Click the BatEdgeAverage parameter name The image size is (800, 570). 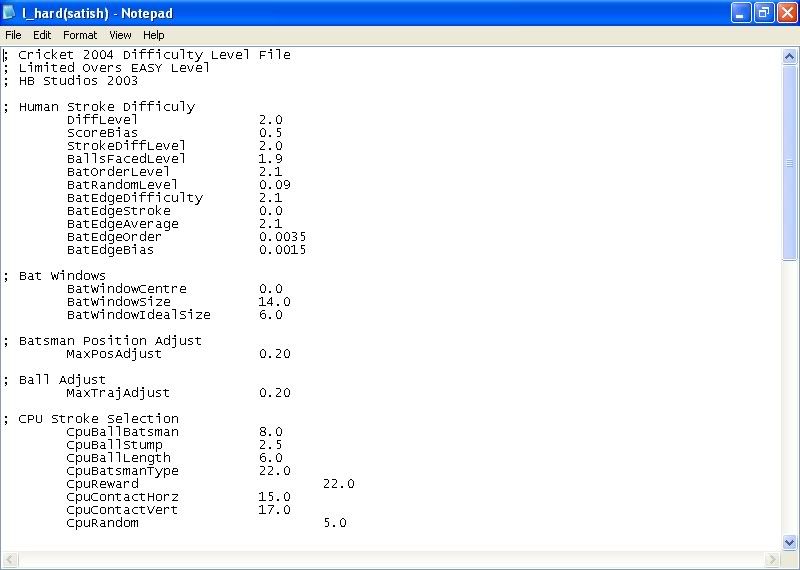pos(122,224)
